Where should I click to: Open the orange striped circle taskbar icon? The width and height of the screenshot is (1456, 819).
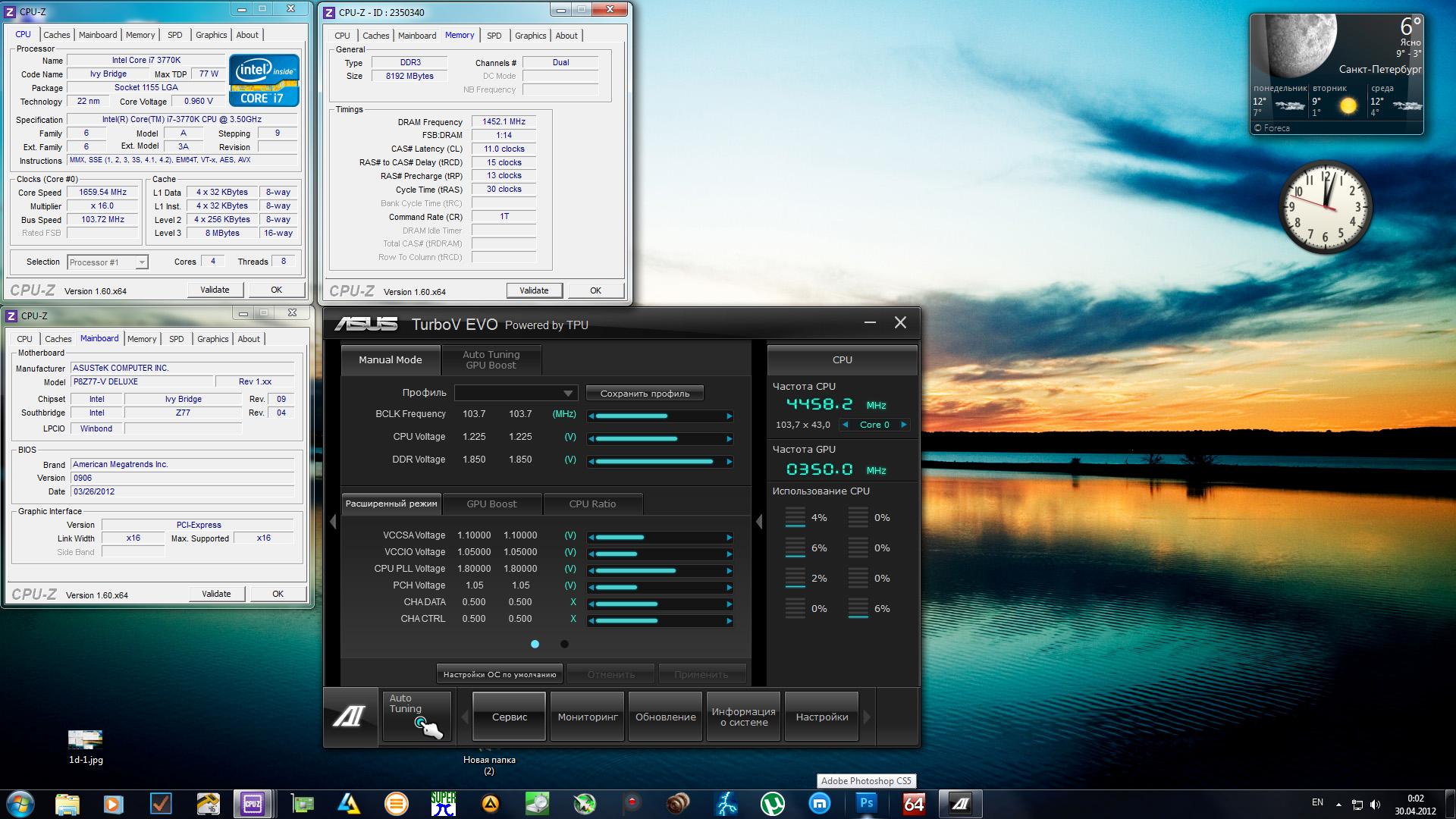(x=396, y=804)
